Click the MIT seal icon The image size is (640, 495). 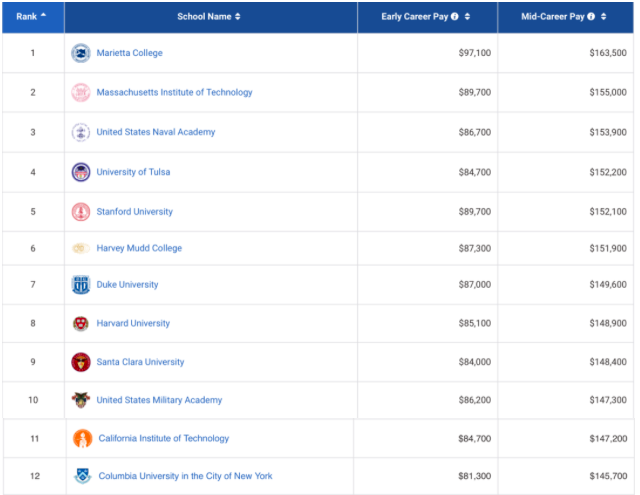pos(81,92)
